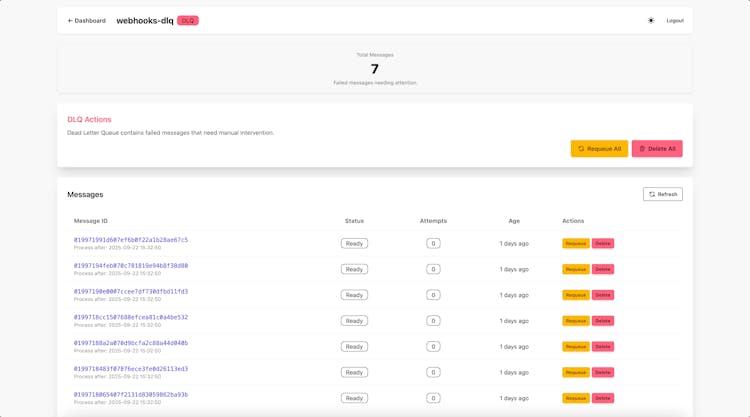750x417 pixels.
Task: Delete the last visible message row
Action: coord(603,398)
